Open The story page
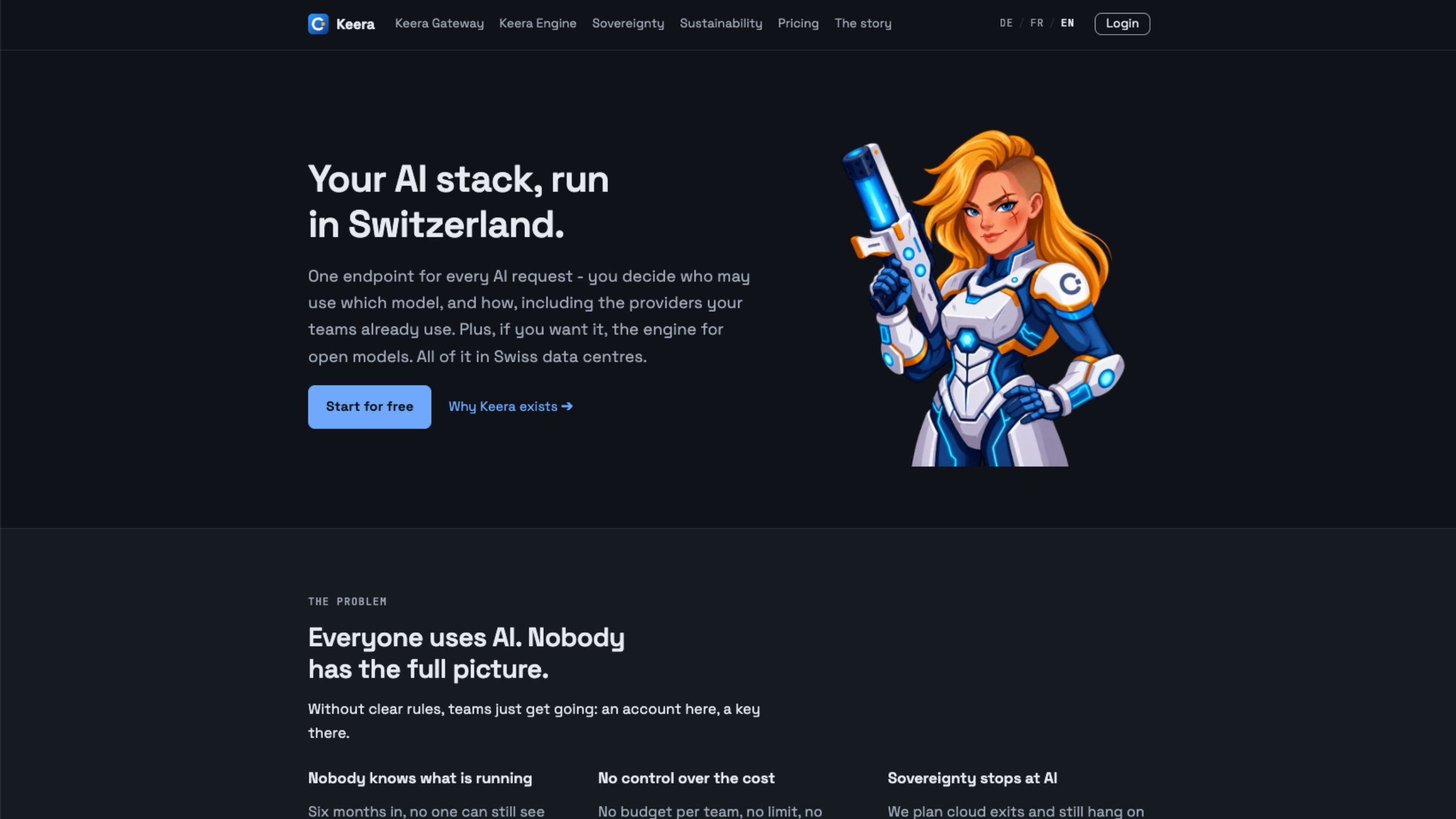Screen dimensions: 1456x819 [x=863, y=23]
